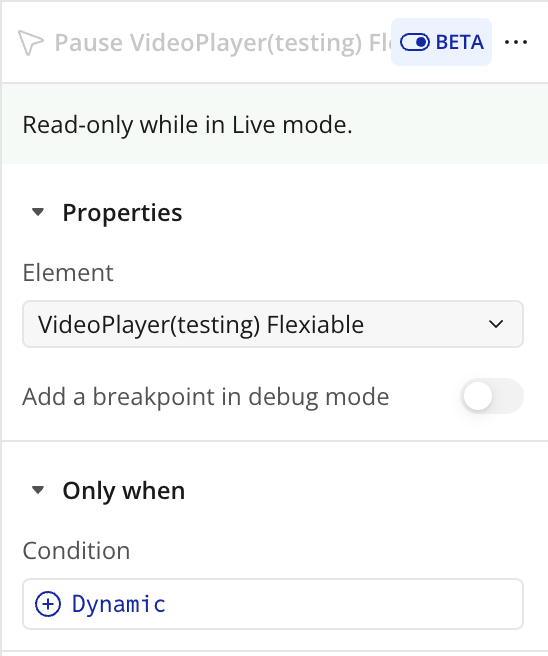Click the Dynamic condition link
Screen dimensions: 548x656
point(119,604)
